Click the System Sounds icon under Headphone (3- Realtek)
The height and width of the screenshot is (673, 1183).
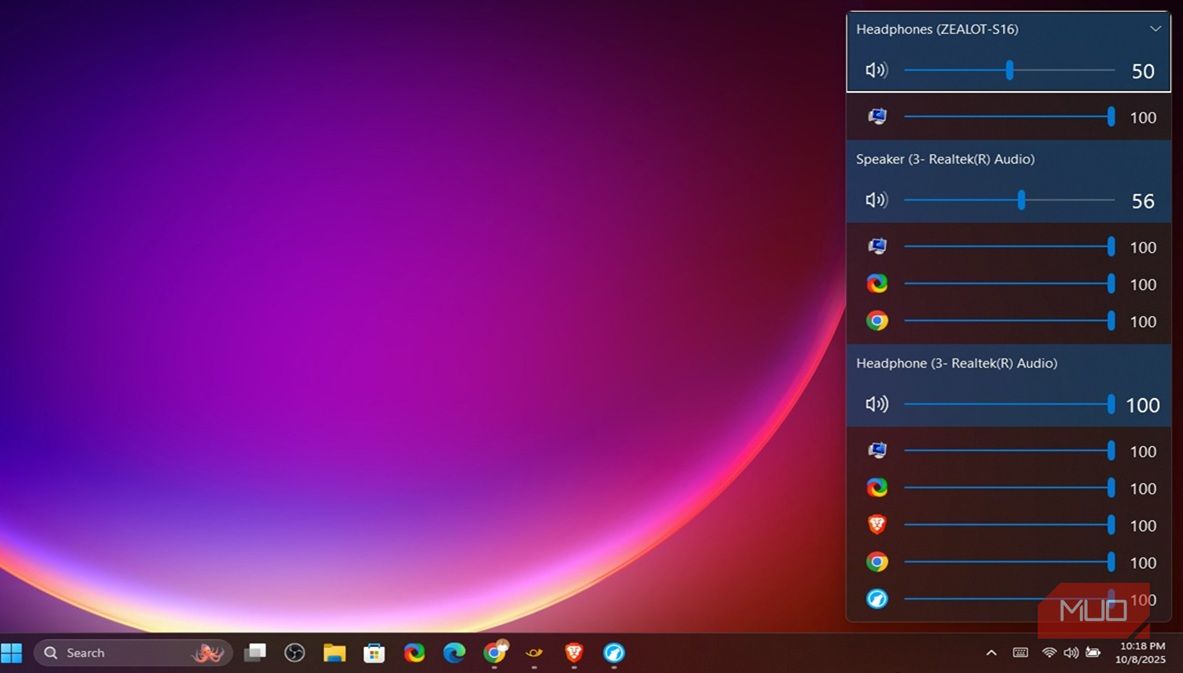click(877, 450)
